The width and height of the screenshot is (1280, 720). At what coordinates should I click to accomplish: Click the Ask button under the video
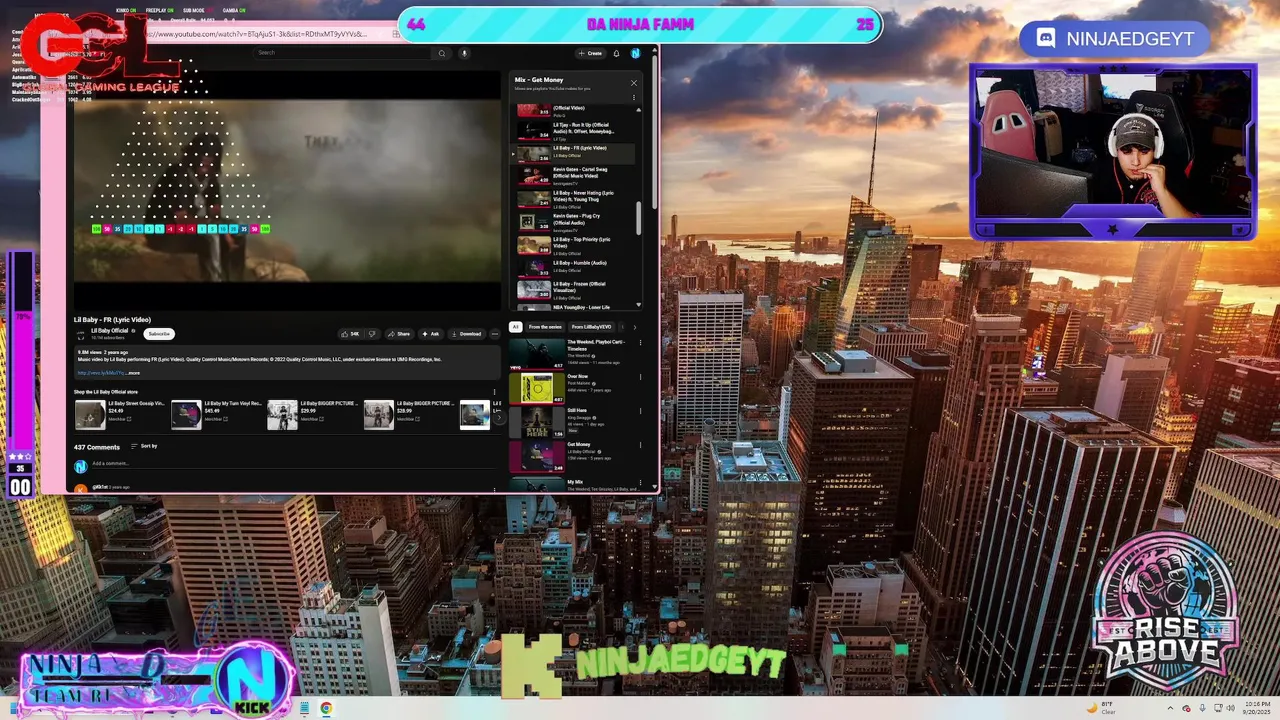point(431,334)
